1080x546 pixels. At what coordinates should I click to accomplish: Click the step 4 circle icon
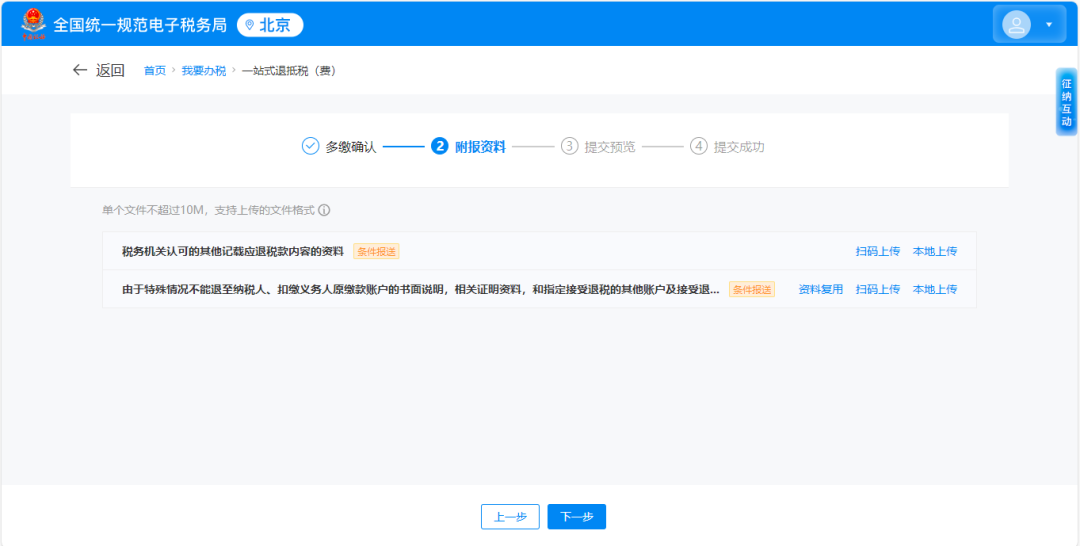coord(698,146)
